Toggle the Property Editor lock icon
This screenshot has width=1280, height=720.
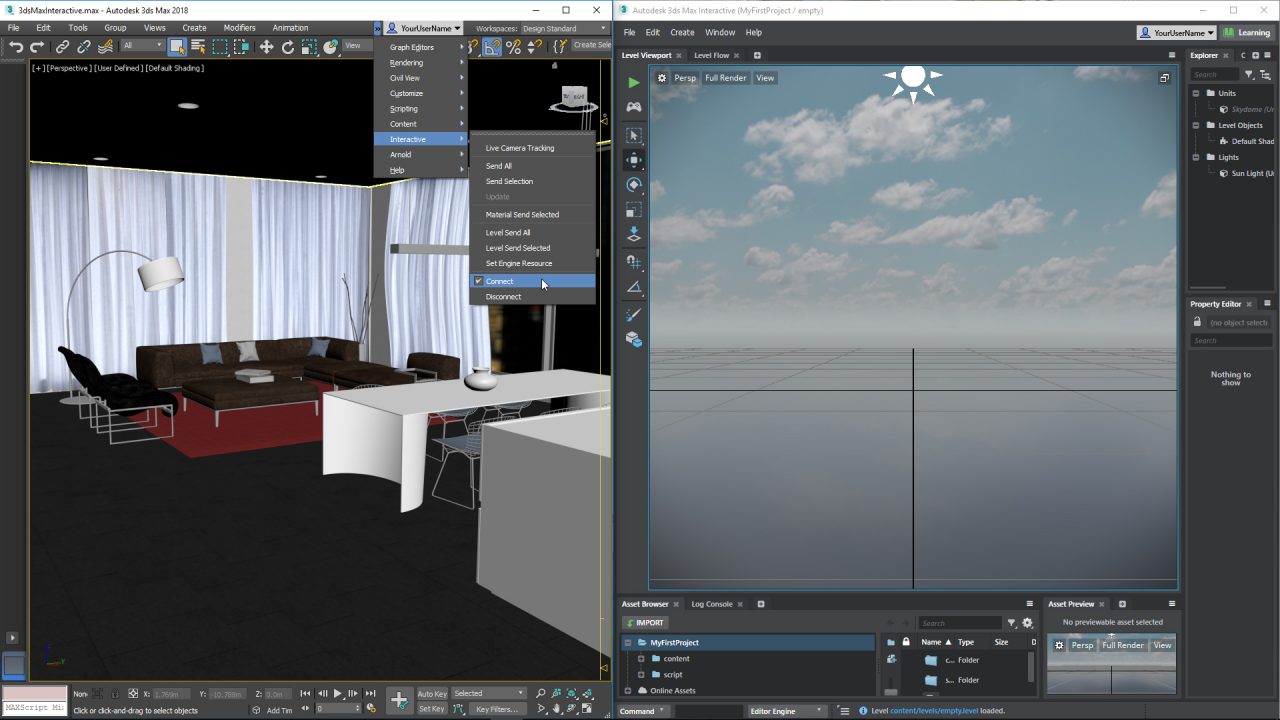coord(1197,322)
